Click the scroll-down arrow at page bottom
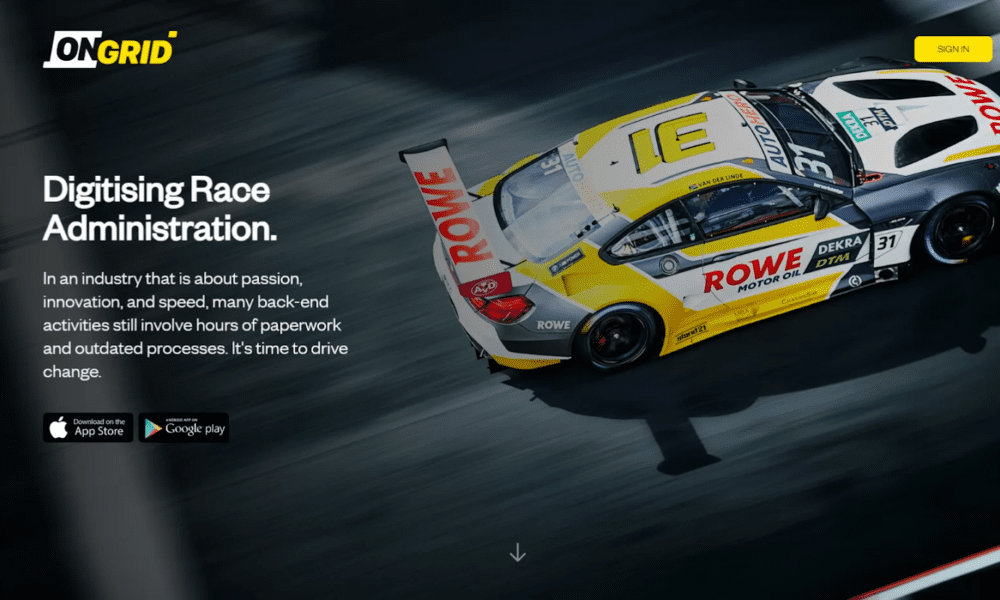The height and width of the screenshot is (600, 1000). tap(517, 552)
